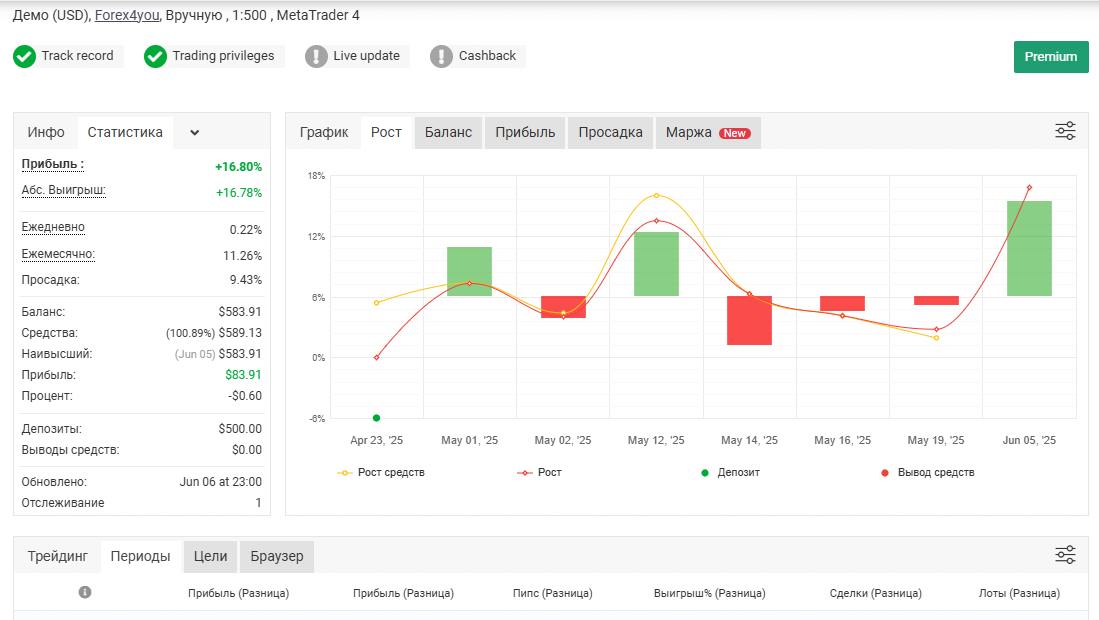Image resolution: width=1099 pixels, height=620 pixels.
Task: Click the red May 16 '25 bar
Action: tap(842, 303)
